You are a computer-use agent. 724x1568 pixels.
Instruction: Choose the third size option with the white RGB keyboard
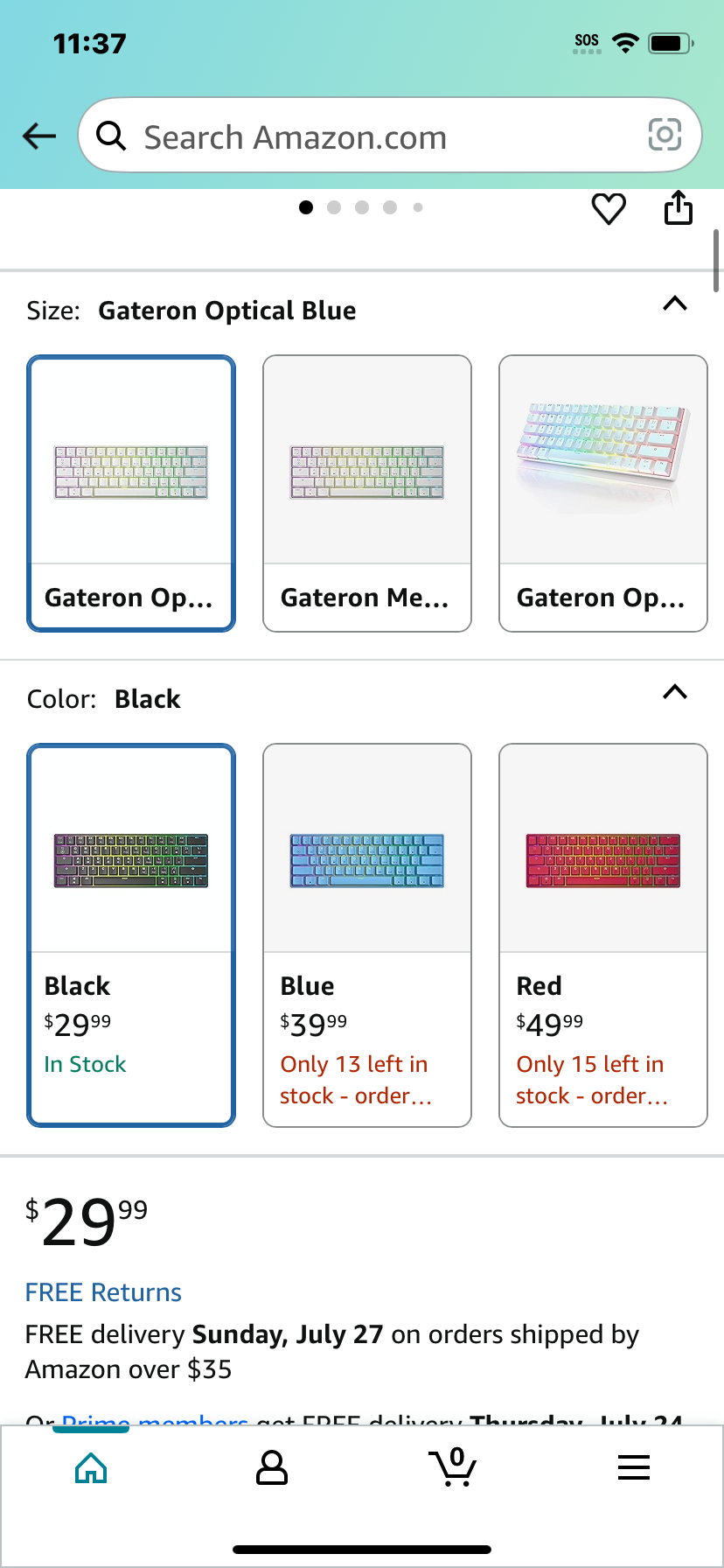click(603, 493)
